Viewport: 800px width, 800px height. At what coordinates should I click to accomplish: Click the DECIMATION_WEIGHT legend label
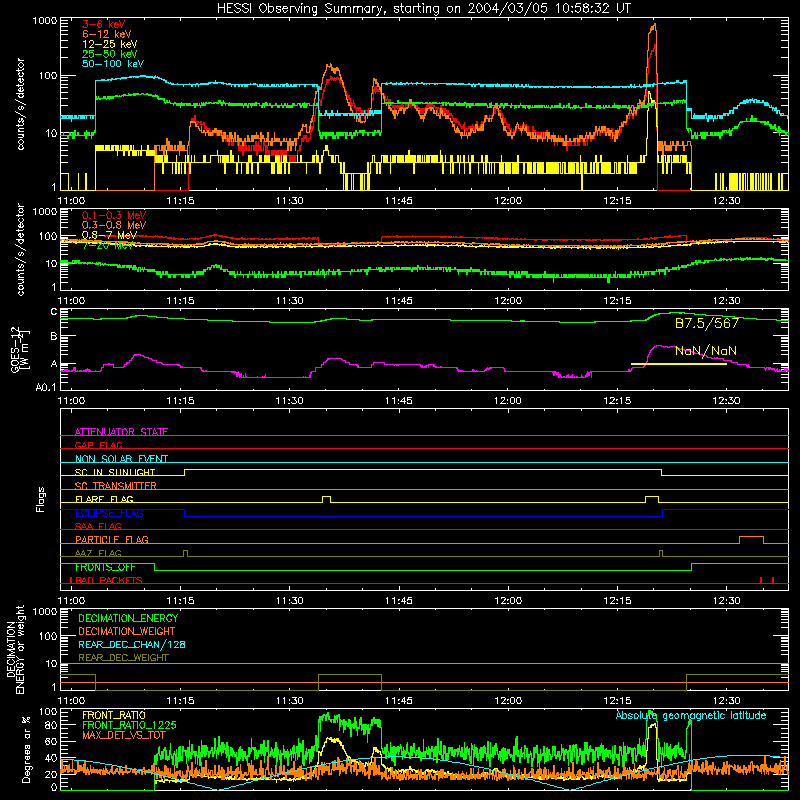tap(127, 631)
